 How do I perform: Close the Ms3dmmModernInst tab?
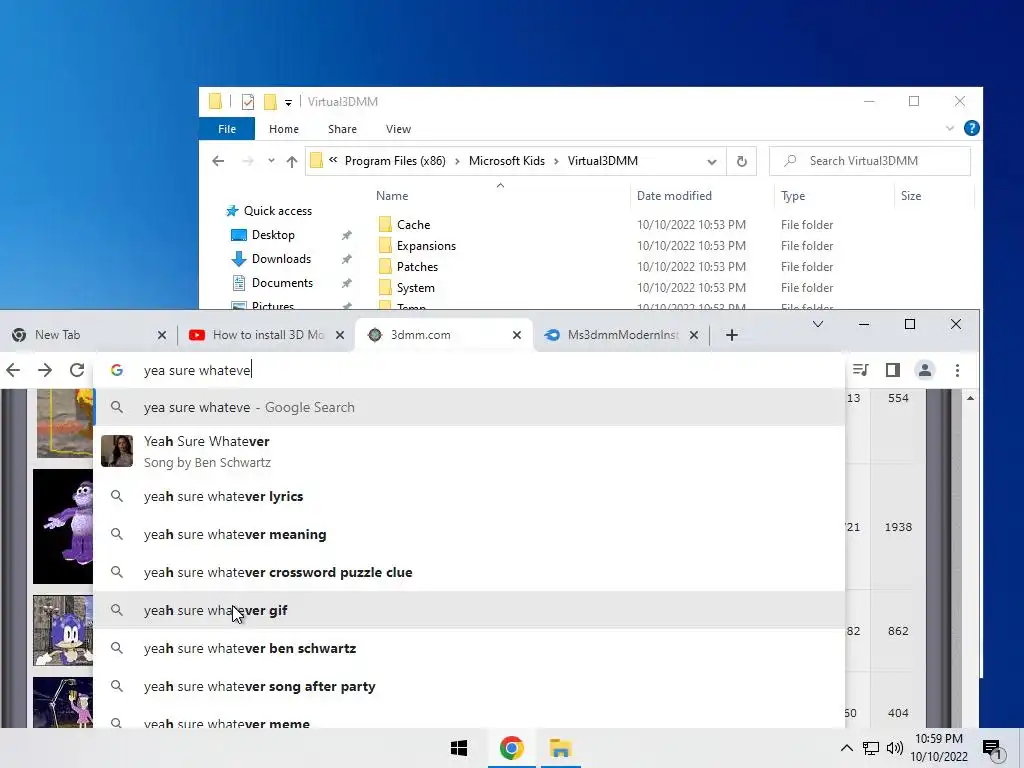tap(694, 335)
